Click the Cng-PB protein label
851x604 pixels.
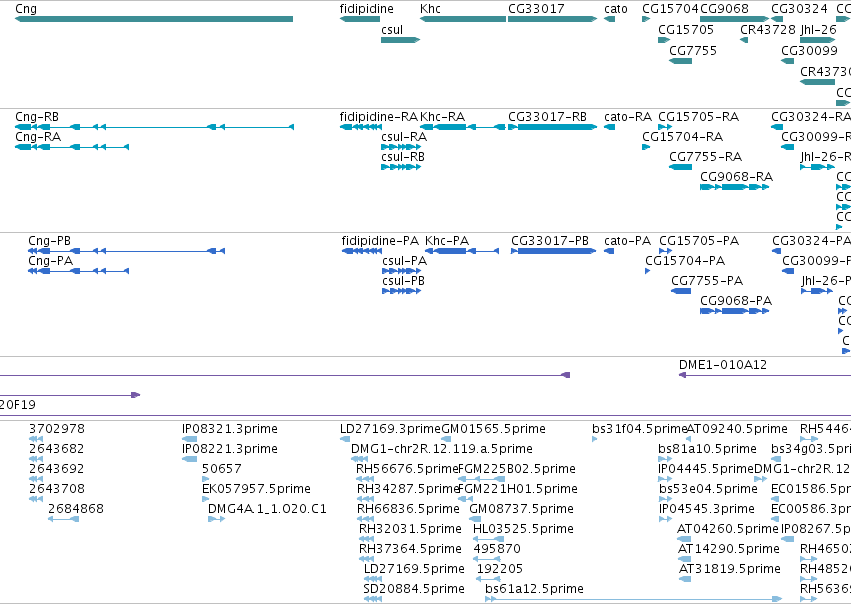point(49,241)
